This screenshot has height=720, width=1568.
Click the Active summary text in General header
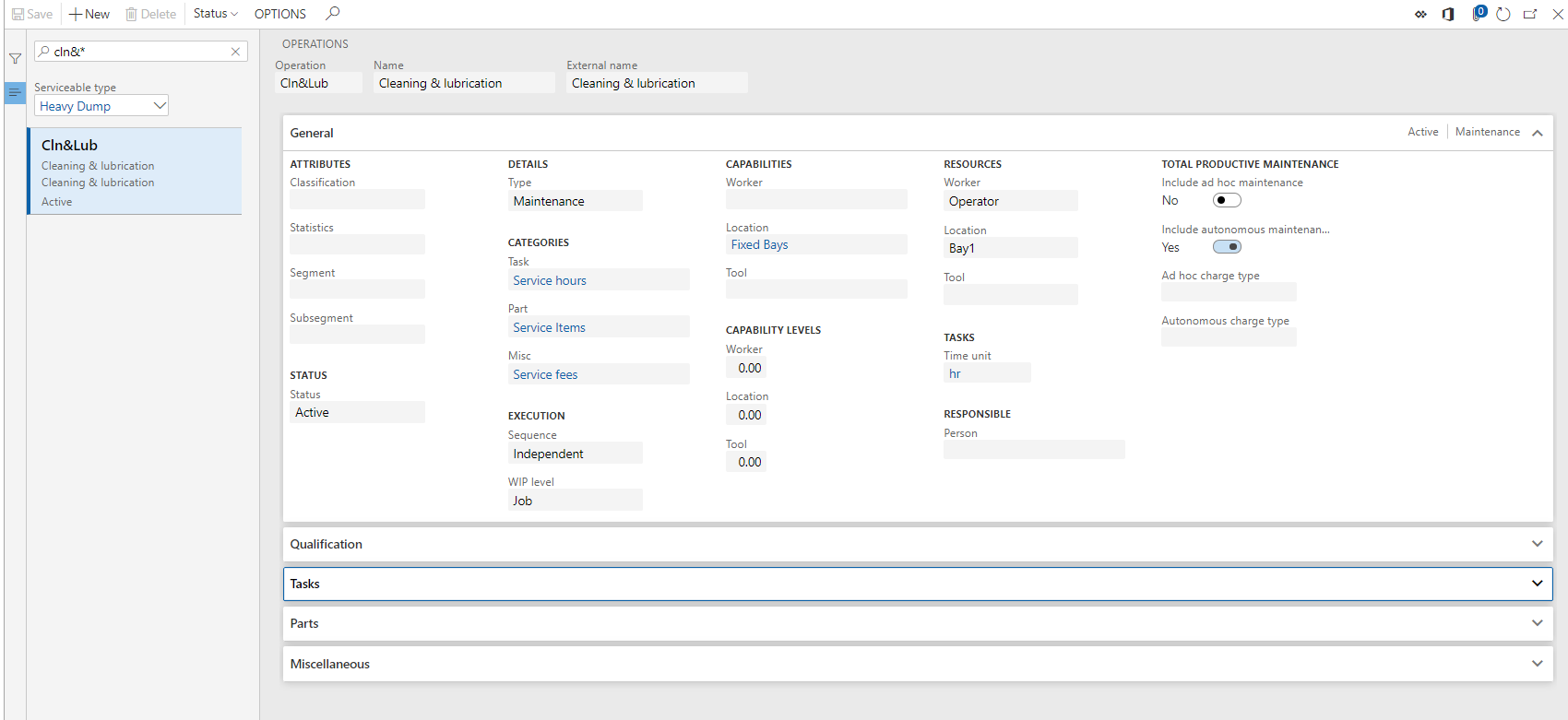[x=1423, y=132]
